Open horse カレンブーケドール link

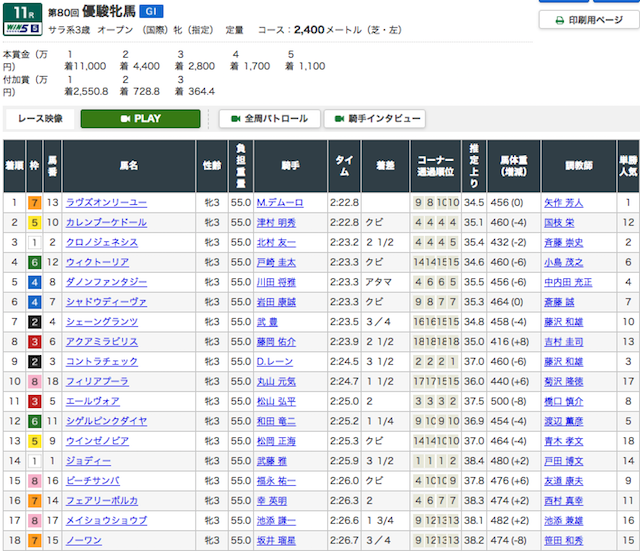[x=106, y=222]
